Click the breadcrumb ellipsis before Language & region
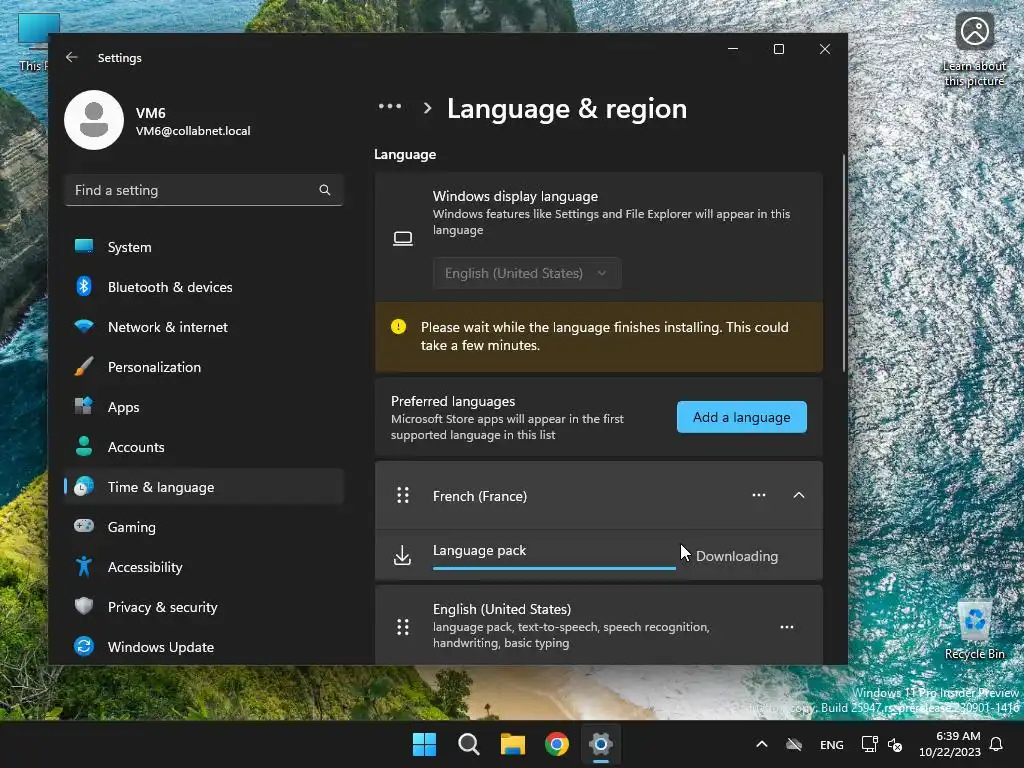Viewport: 1024px width, 768px height. tap(390, 106)
